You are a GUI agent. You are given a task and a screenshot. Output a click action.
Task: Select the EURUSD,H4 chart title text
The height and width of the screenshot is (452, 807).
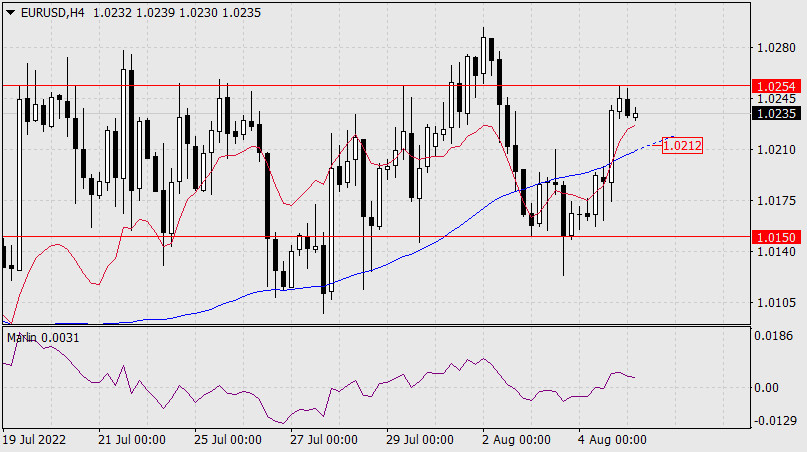(52, 13)
